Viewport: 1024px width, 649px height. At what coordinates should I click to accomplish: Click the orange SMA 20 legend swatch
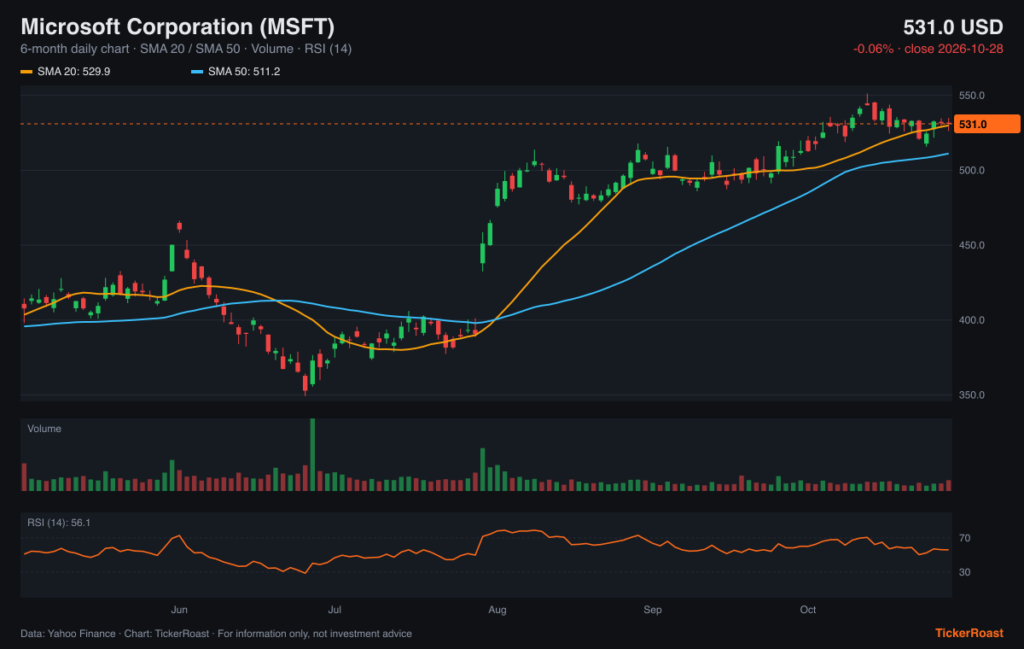(26, 72)
